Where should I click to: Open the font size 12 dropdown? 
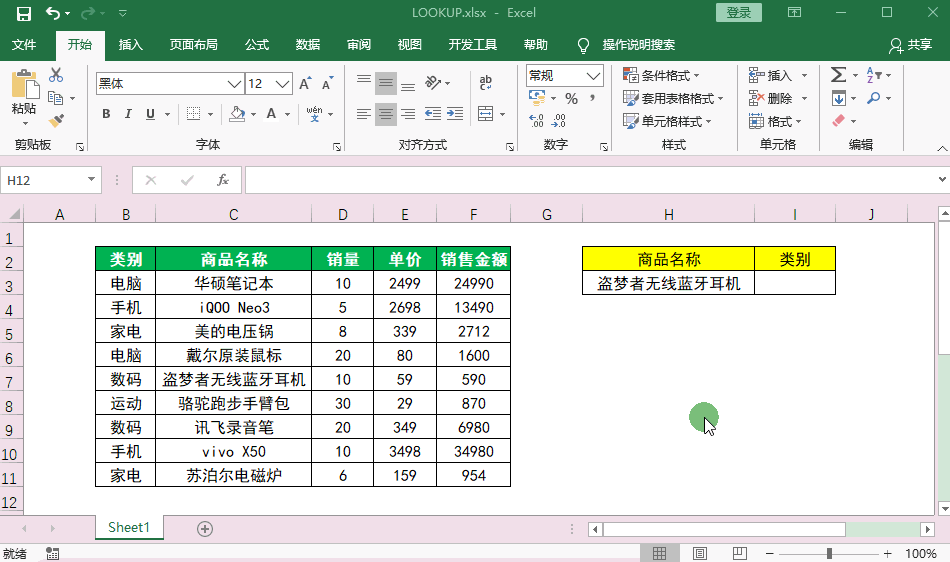[x=282, y=84]
